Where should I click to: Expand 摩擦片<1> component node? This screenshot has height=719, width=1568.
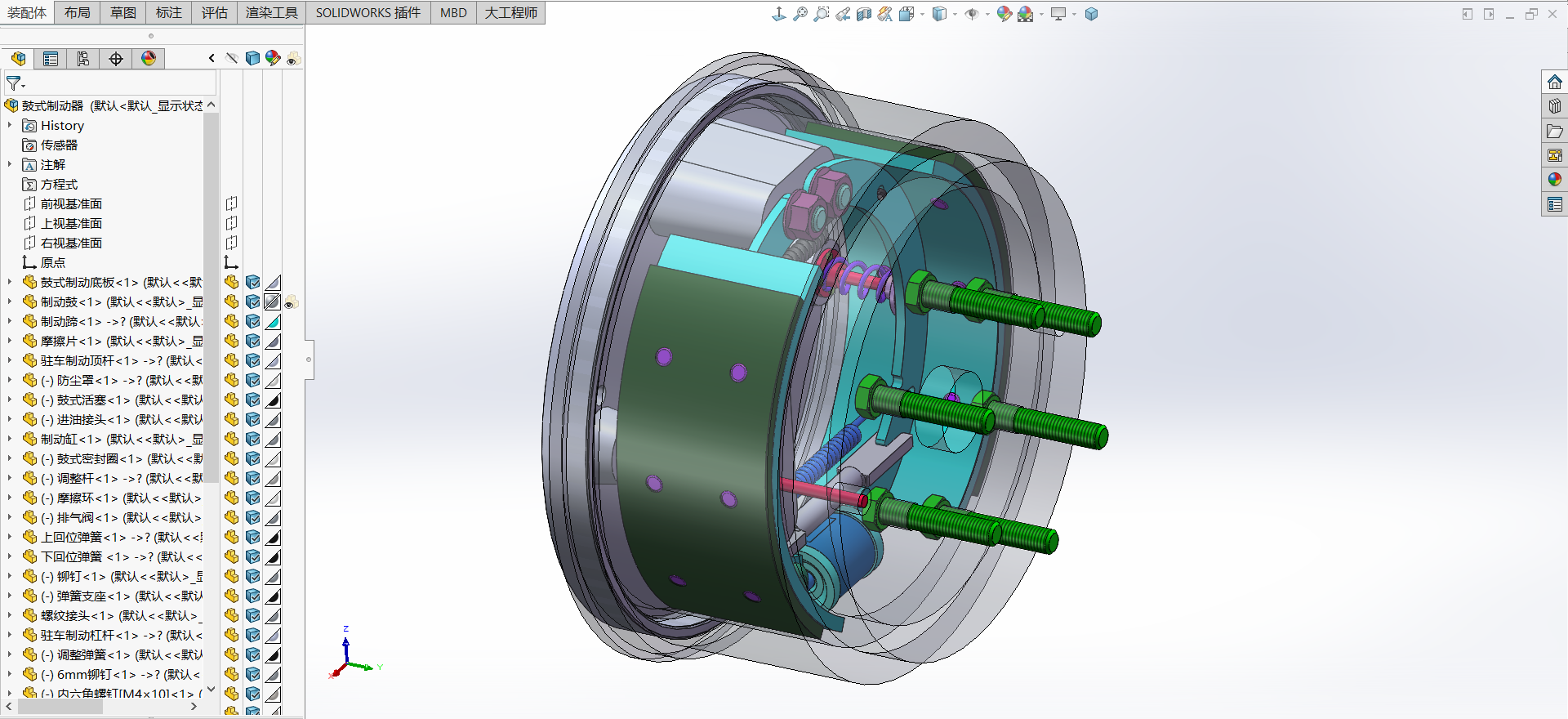(x=10, y=341)
